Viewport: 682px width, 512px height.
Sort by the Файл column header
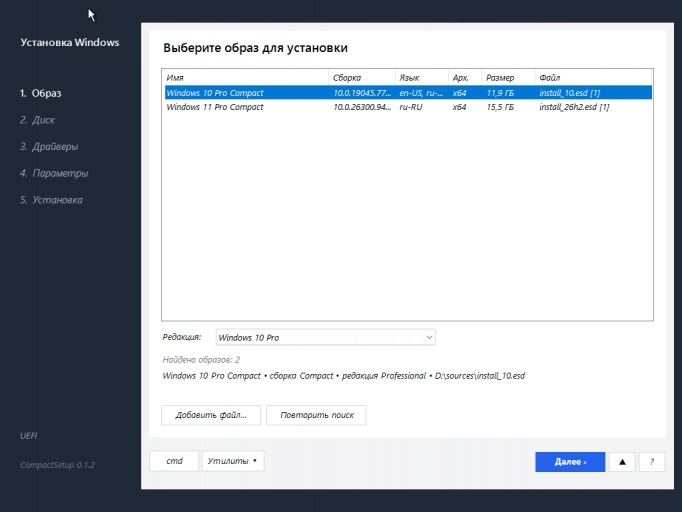coord(593,78)
